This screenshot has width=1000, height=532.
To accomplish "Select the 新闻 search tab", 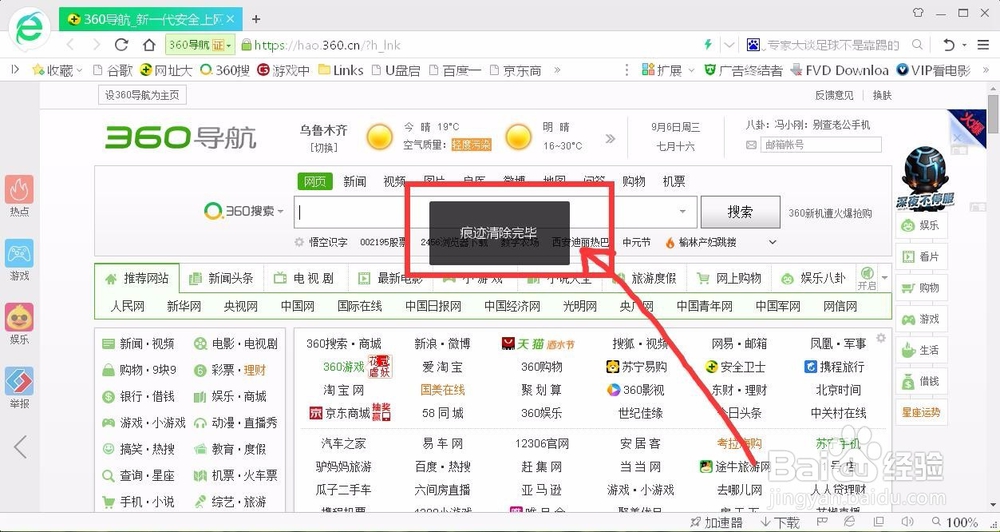I will coord(355,182).
